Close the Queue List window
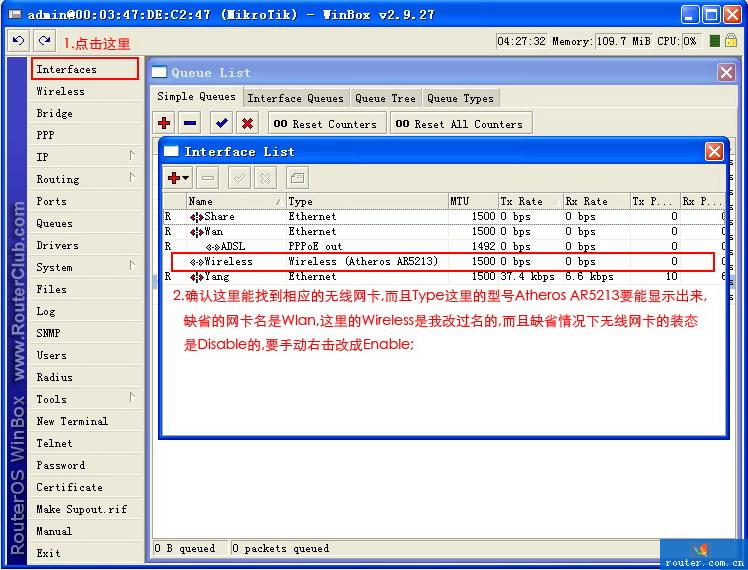The image size is (748, 570). (x=726, y=73)
